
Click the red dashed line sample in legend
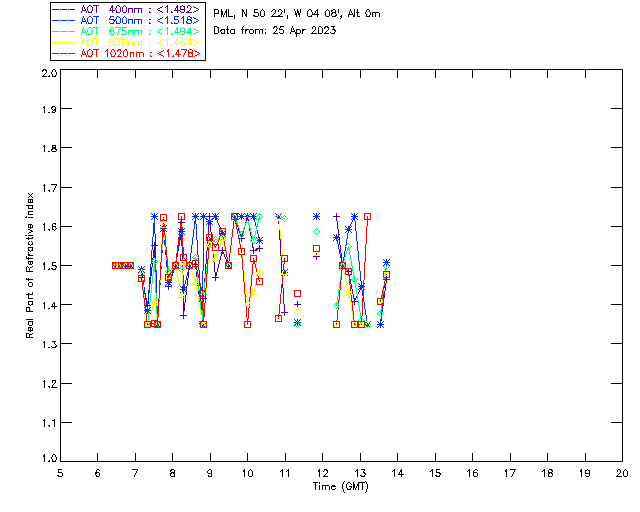tap(64, 53)
